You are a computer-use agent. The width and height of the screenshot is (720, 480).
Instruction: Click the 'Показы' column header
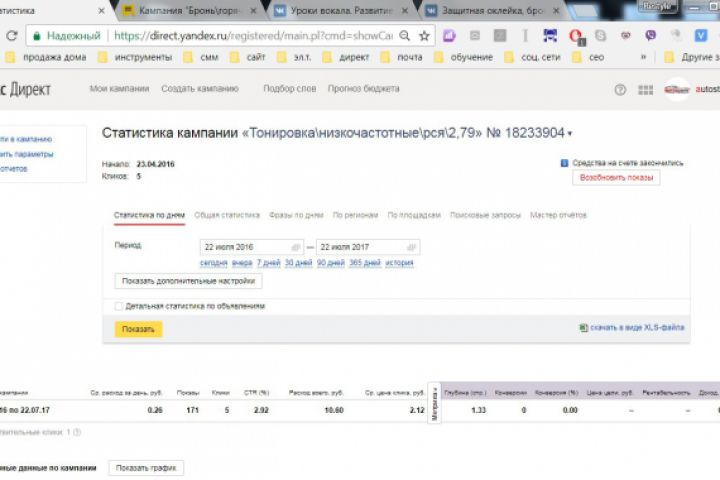(x=188, y=393)
